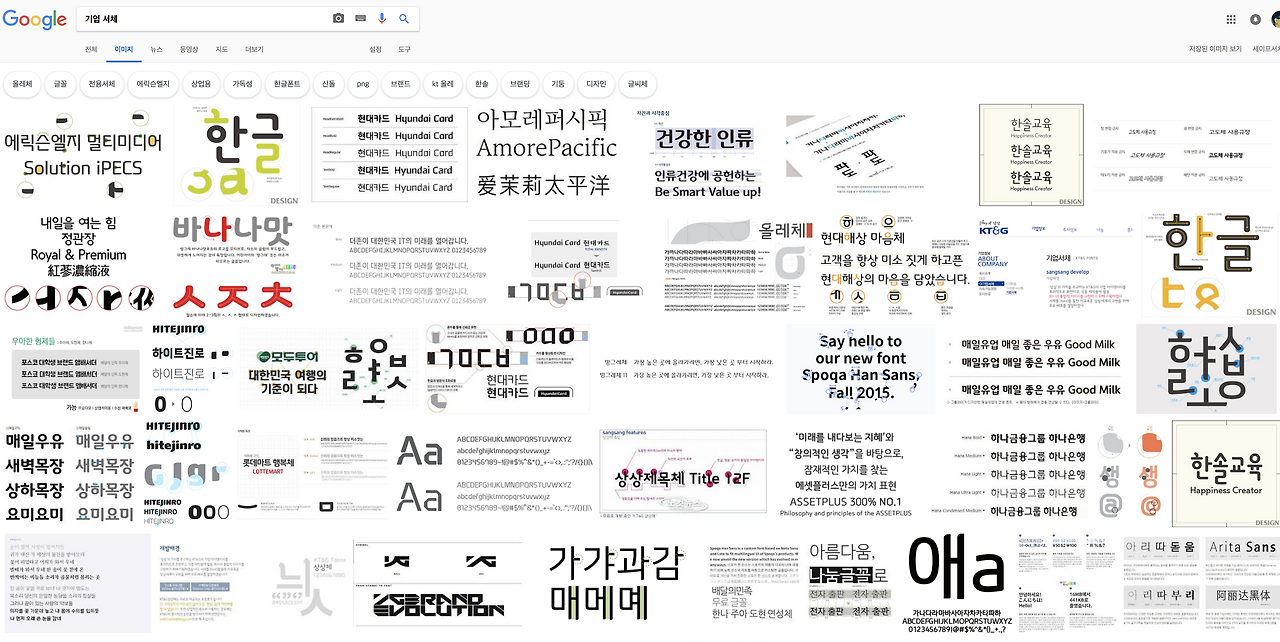Filter by the 디자인 chip
The image size is (1280, 642).
pyautogui.click(x=597, y=84)
